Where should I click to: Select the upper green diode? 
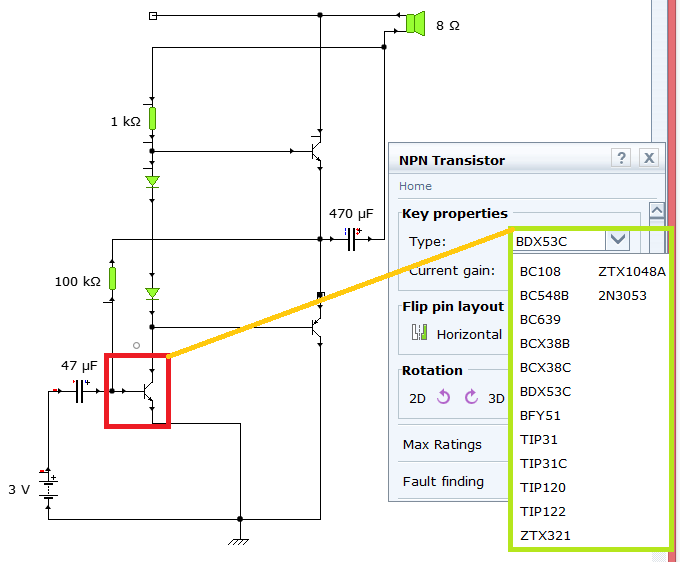152,181
